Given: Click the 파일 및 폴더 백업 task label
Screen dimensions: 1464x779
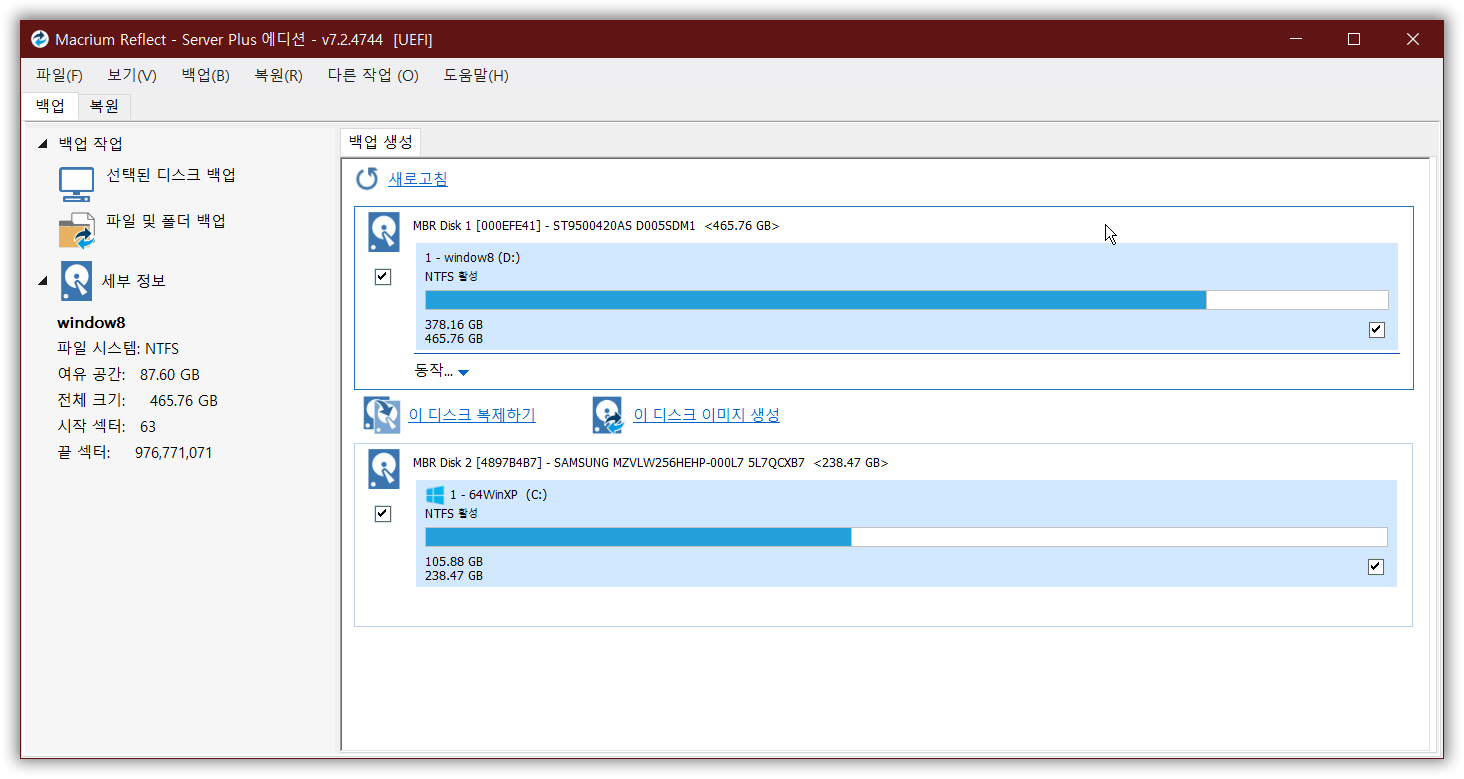Looking at the screenshot, I should (166, 221).
